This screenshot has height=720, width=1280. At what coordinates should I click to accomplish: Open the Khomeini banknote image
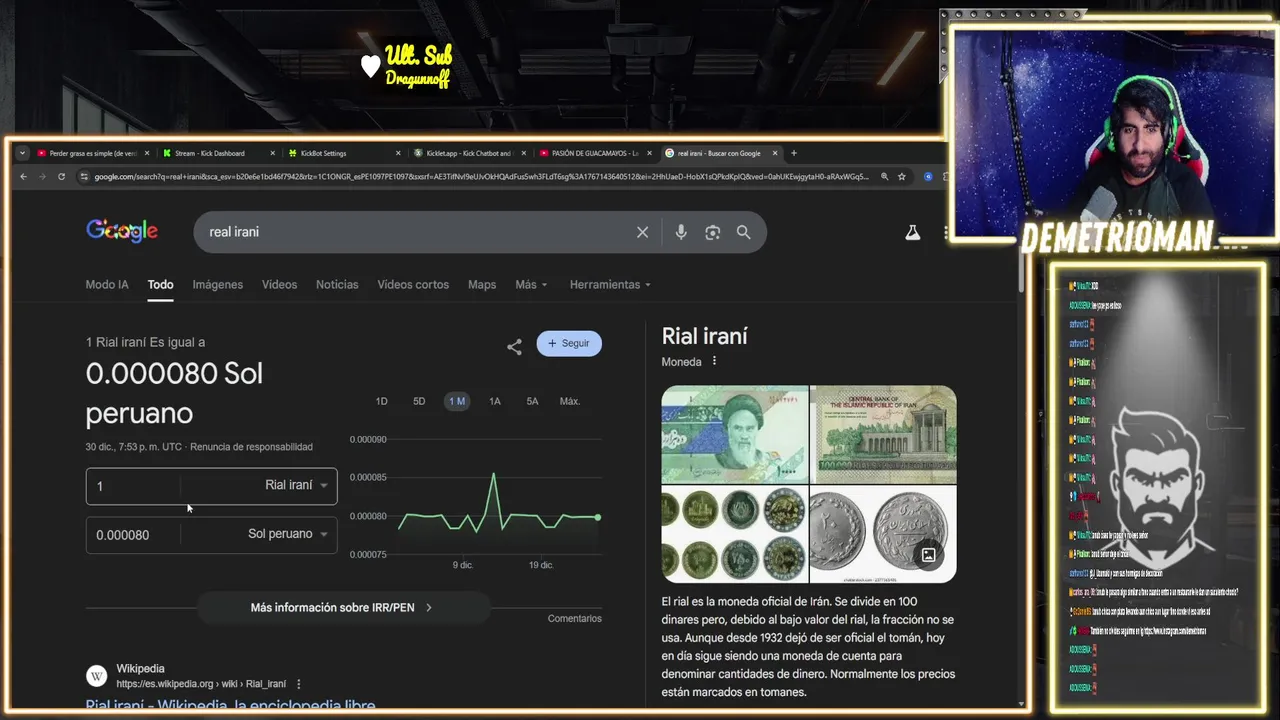pos(734,434)
